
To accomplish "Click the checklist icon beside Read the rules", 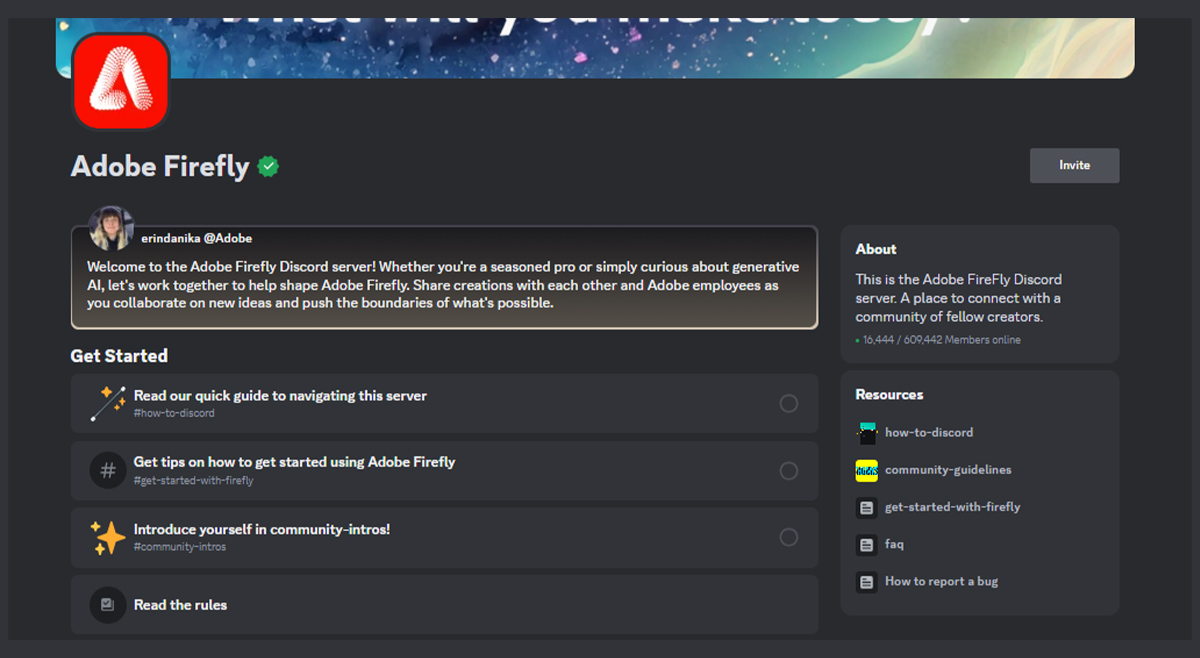I will (x=107, y=604).
